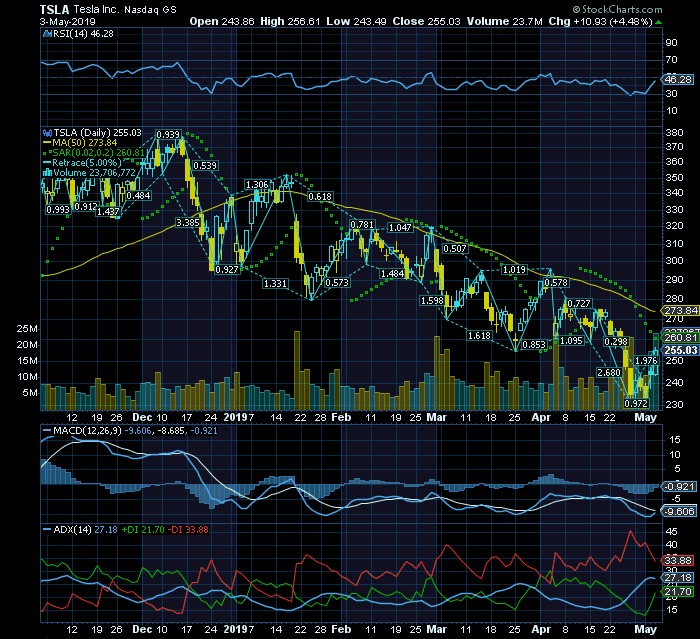Screen dimensions: 700x639
Task: Click the 1.047 retracement label
Action: click(400, 227)
